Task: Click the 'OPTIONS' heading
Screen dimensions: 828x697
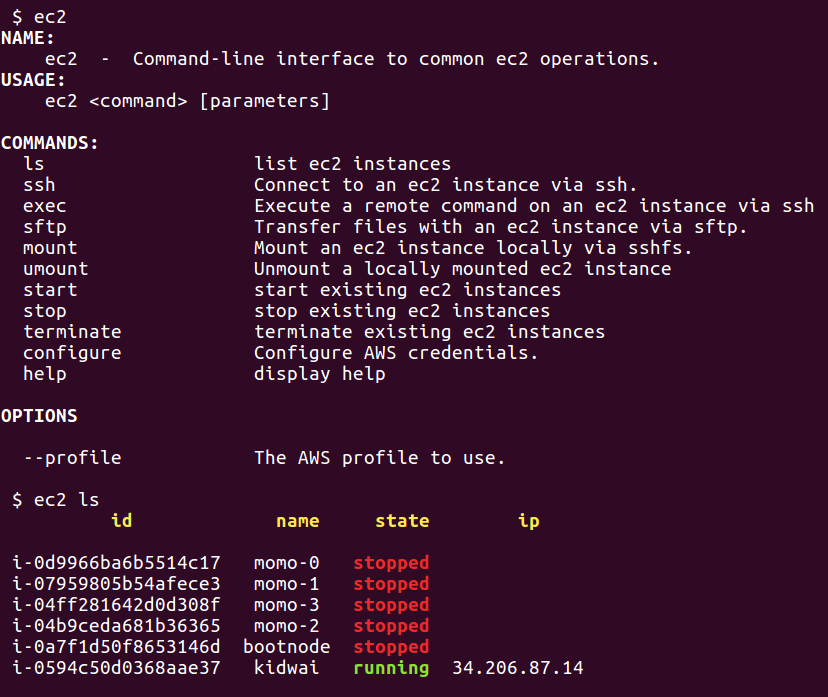Action: point(39,416)
